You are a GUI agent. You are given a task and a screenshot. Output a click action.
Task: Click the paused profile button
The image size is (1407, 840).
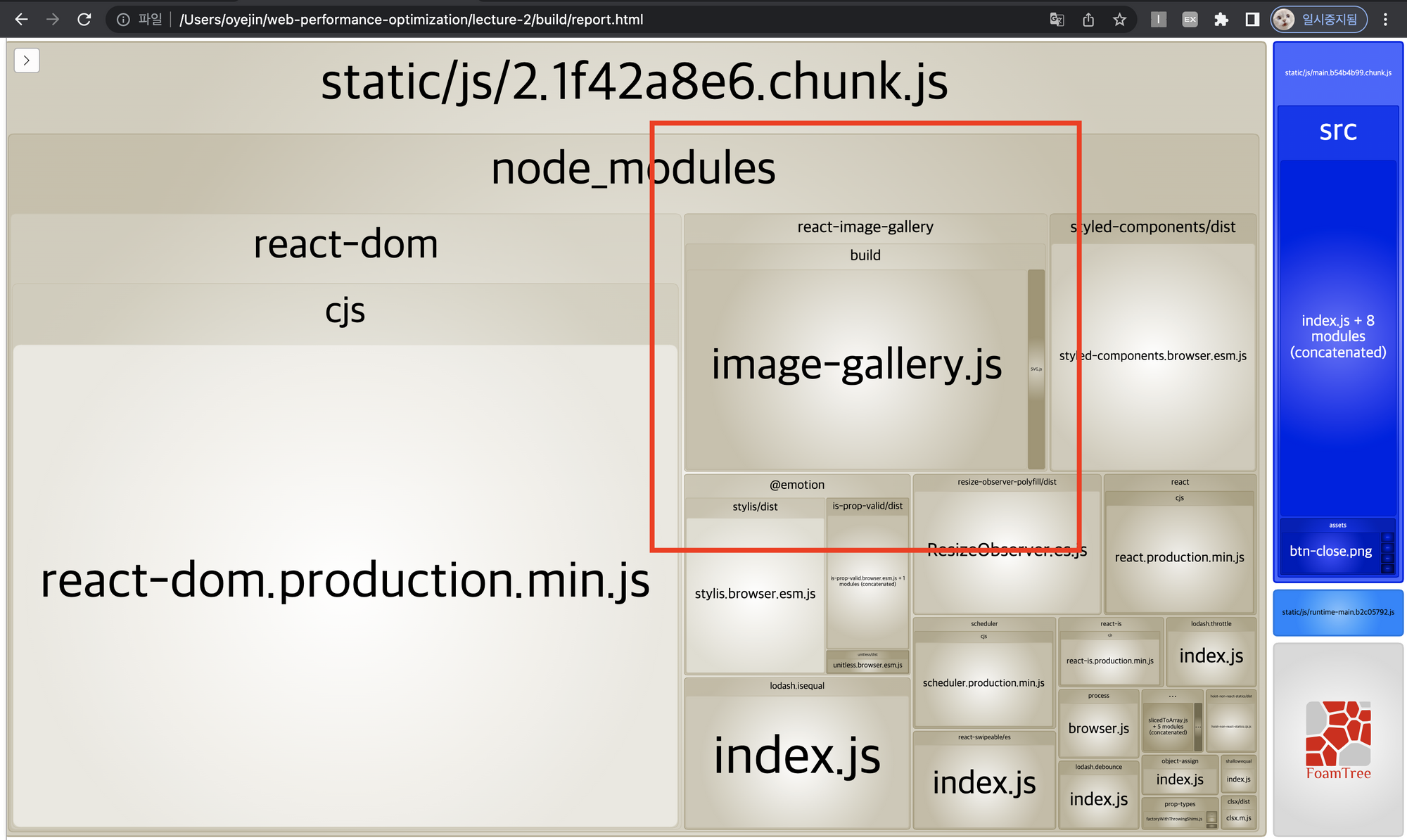pos(1318,20)
